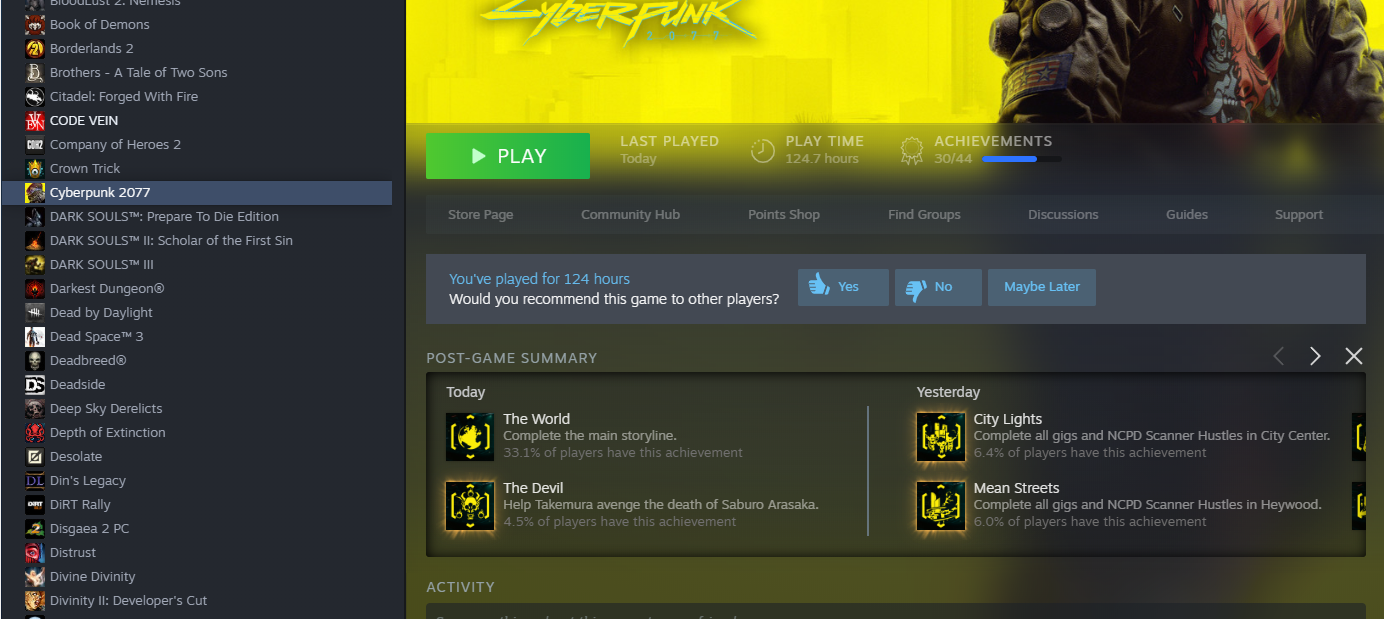This screenshot has width=1384, height=619.
Task: Click the Company of Heroes 2 icon
Action: point(35,144)
